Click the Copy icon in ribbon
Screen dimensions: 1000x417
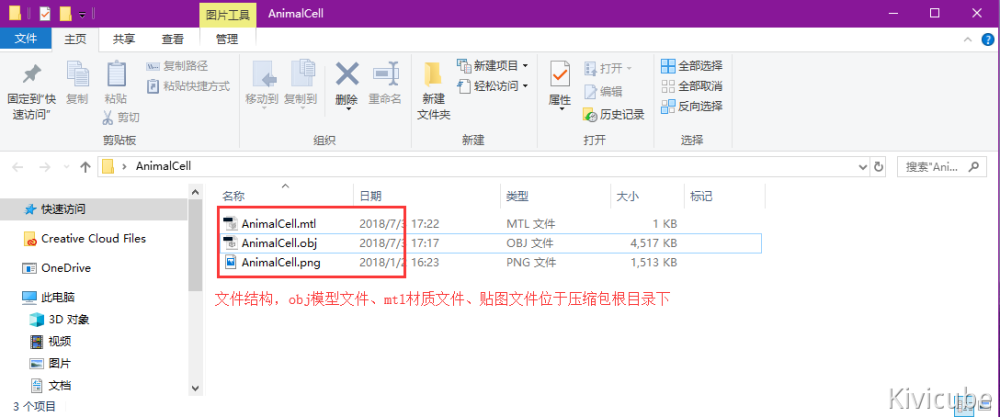(x=77, y=76)
